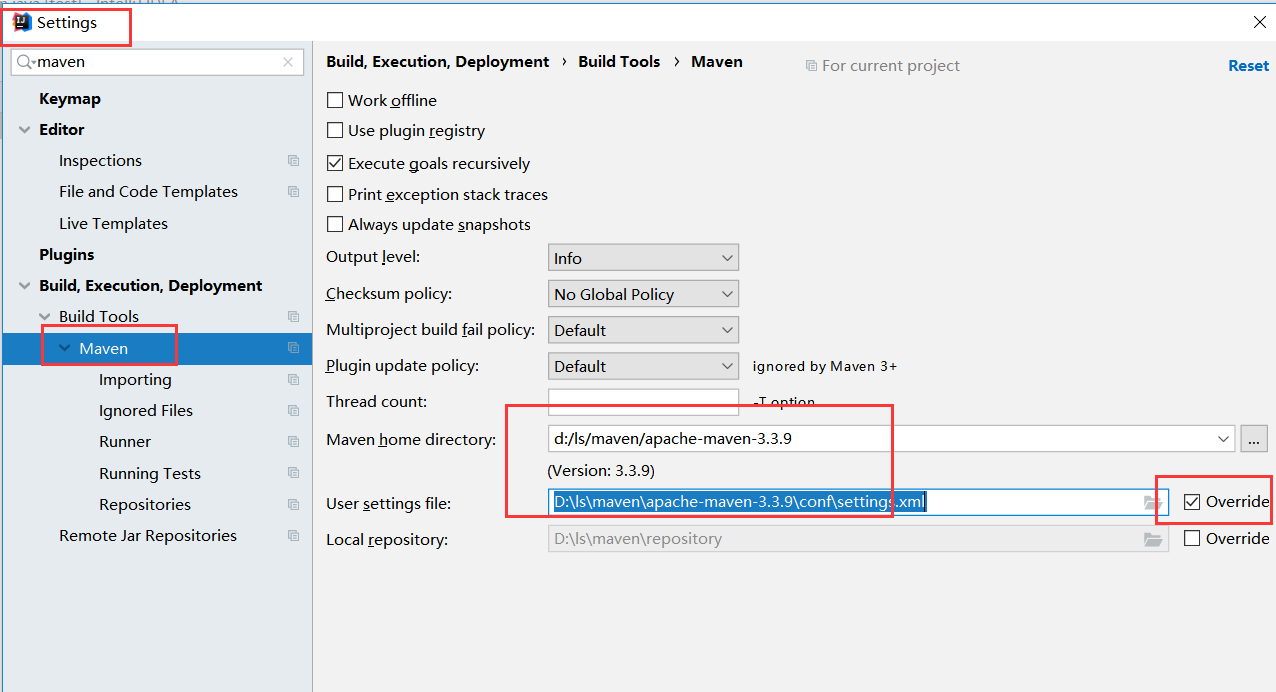This screenshot has height=692, width=1276.
Task: Click project-level icon on Maven row
Action: click(293, 348)
